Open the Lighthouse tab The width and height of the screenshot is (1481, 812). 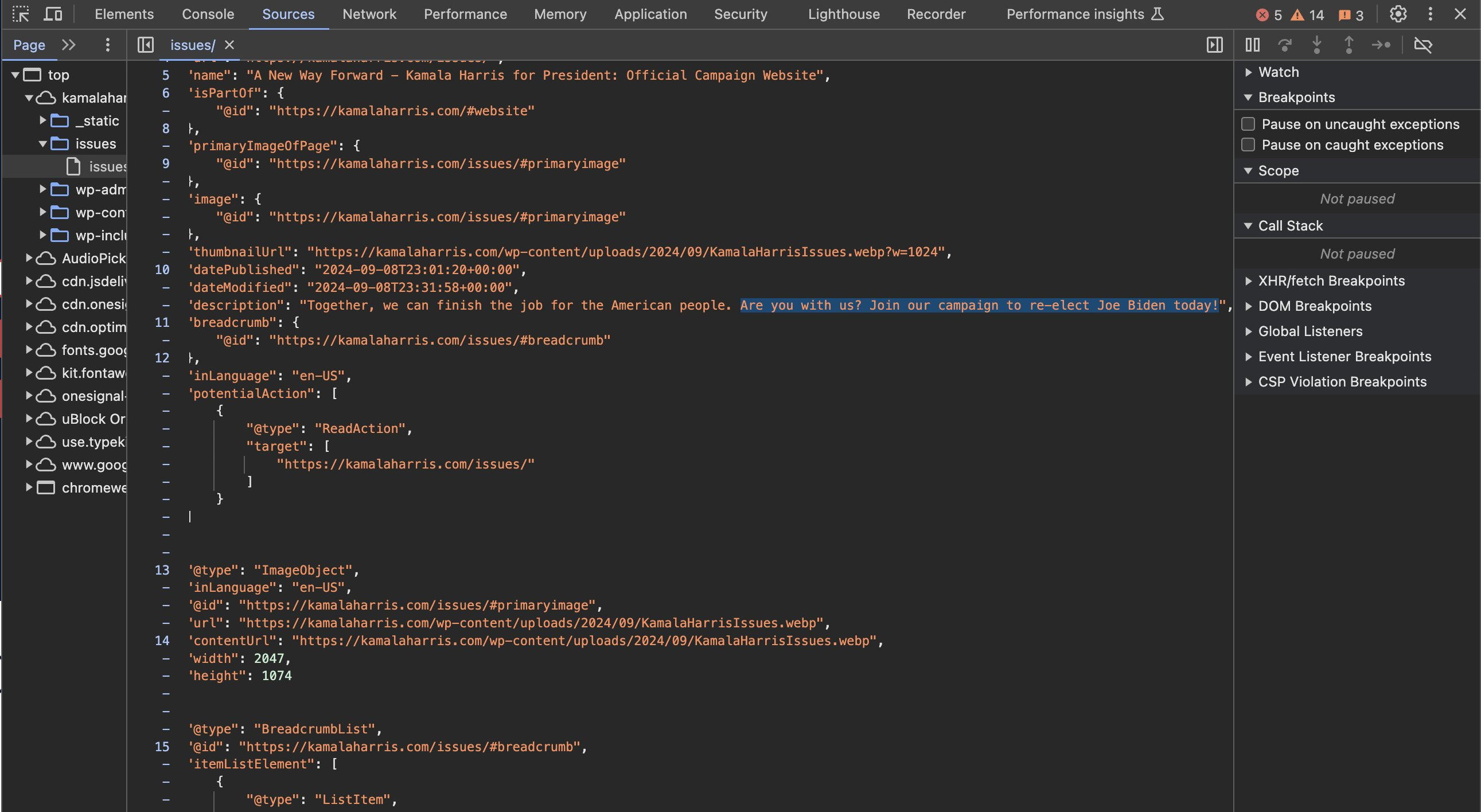point(844,14)
